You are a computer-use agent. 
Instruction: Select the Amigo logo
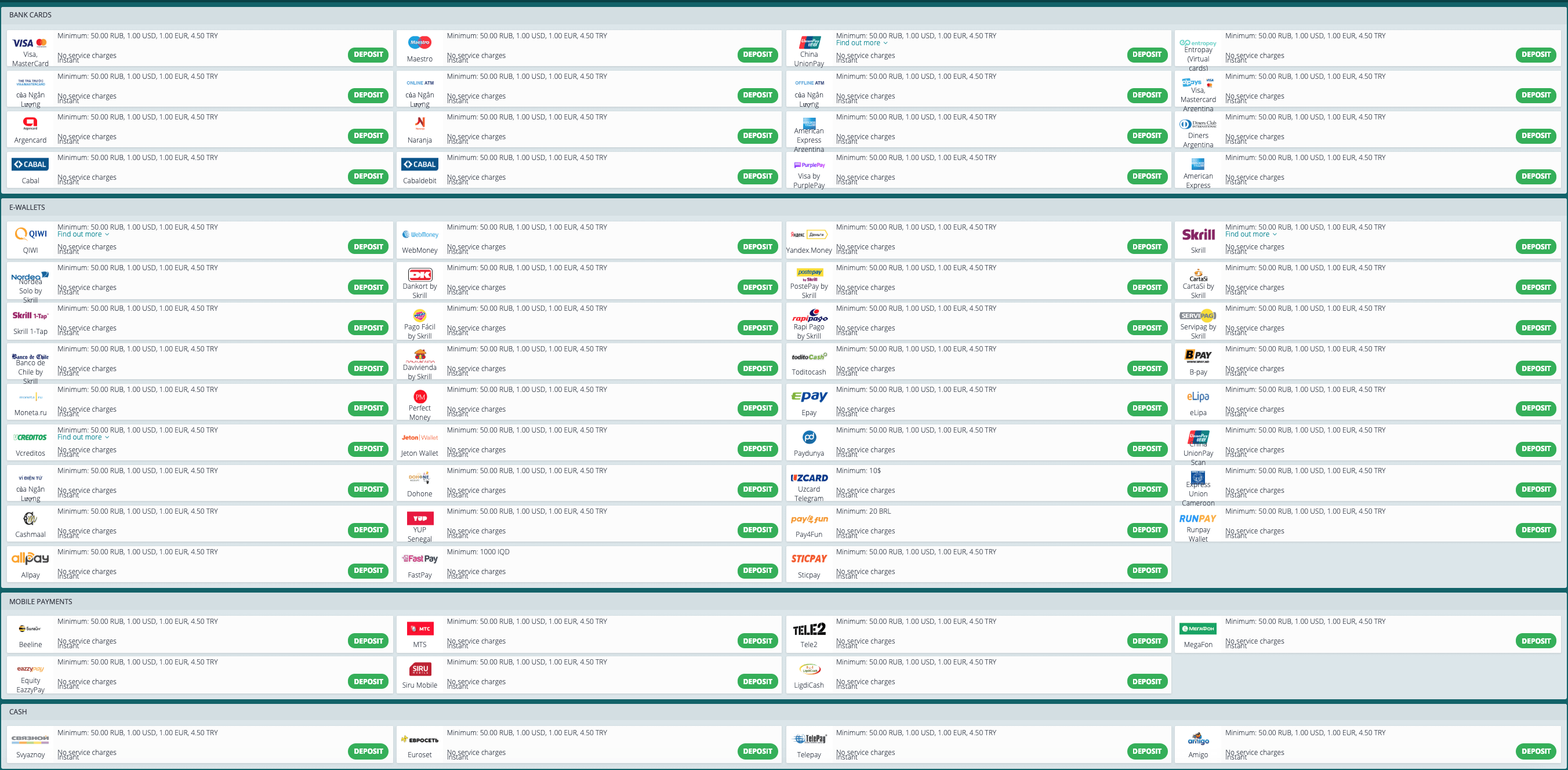click(x=1198, y=739)
